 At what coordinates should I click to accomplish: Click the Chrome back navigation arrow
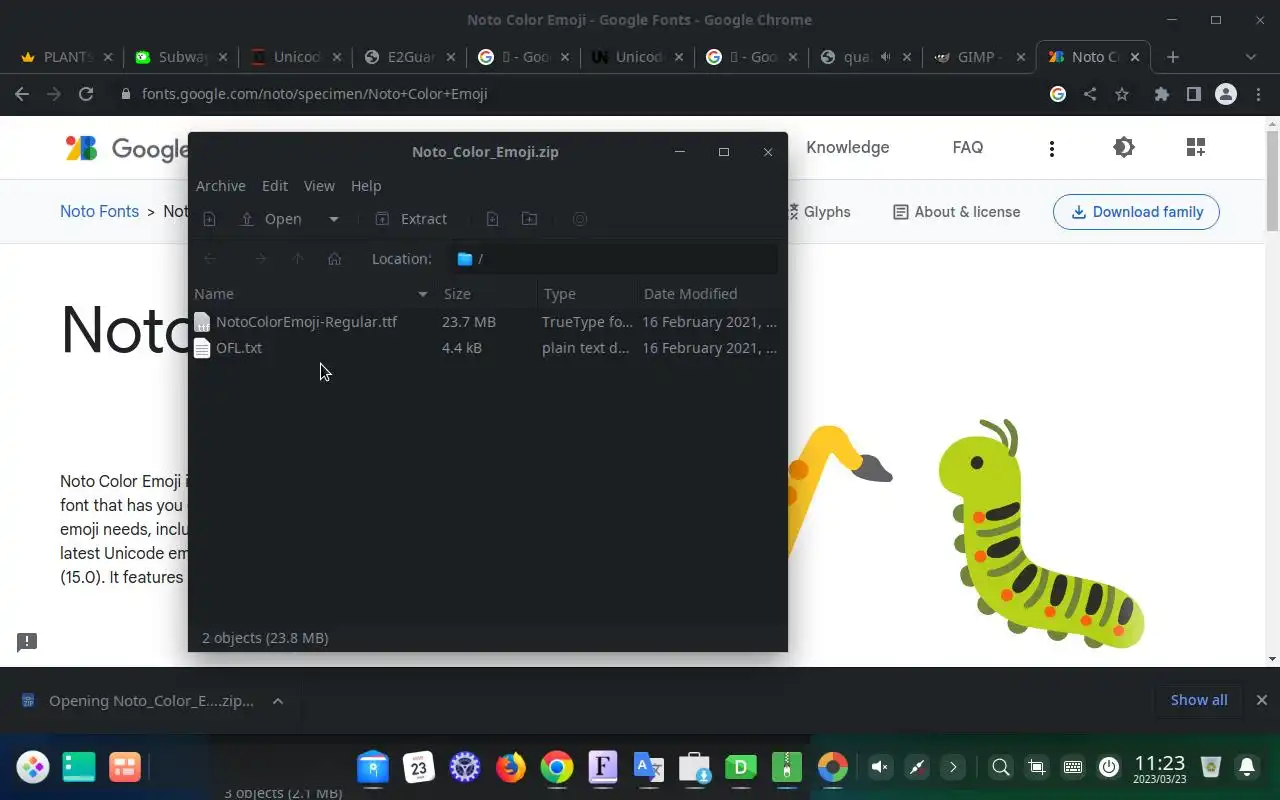point(22,94)
